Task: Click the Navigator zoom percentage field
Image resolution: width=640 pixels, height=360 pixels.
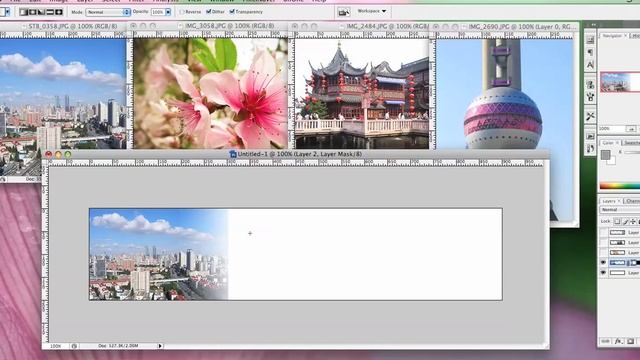Action: [x=611, y=129]
